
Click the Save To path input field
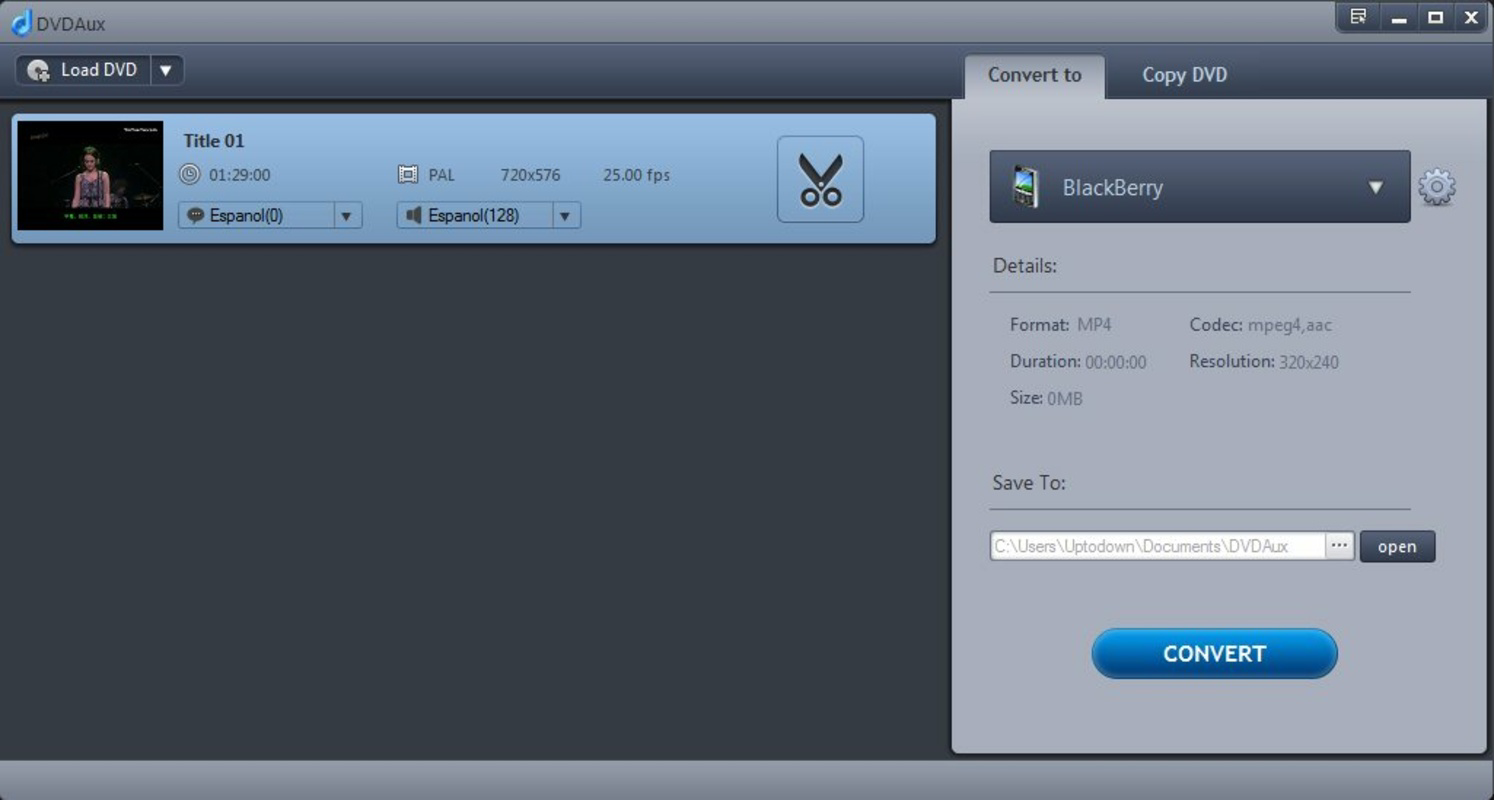1158,546
